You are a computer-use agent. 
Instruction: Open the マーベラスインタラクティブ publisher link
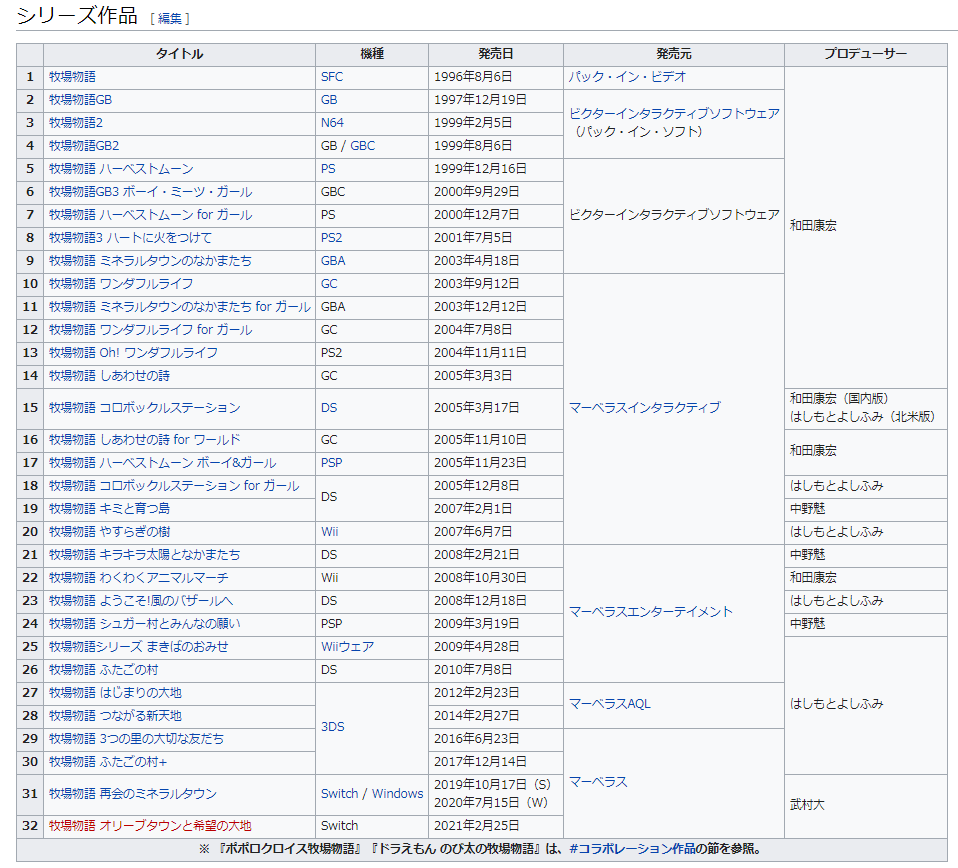(645, 407)
